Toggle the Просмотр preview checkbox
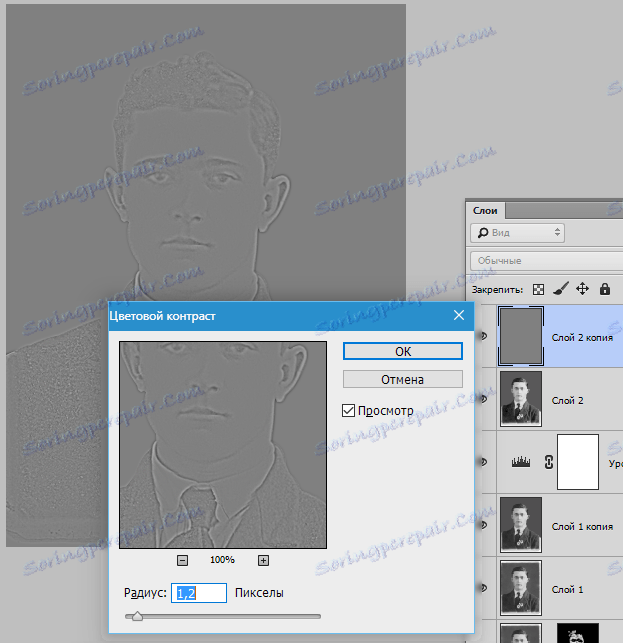The image size is (623, 643). click(x=348, y=410)
